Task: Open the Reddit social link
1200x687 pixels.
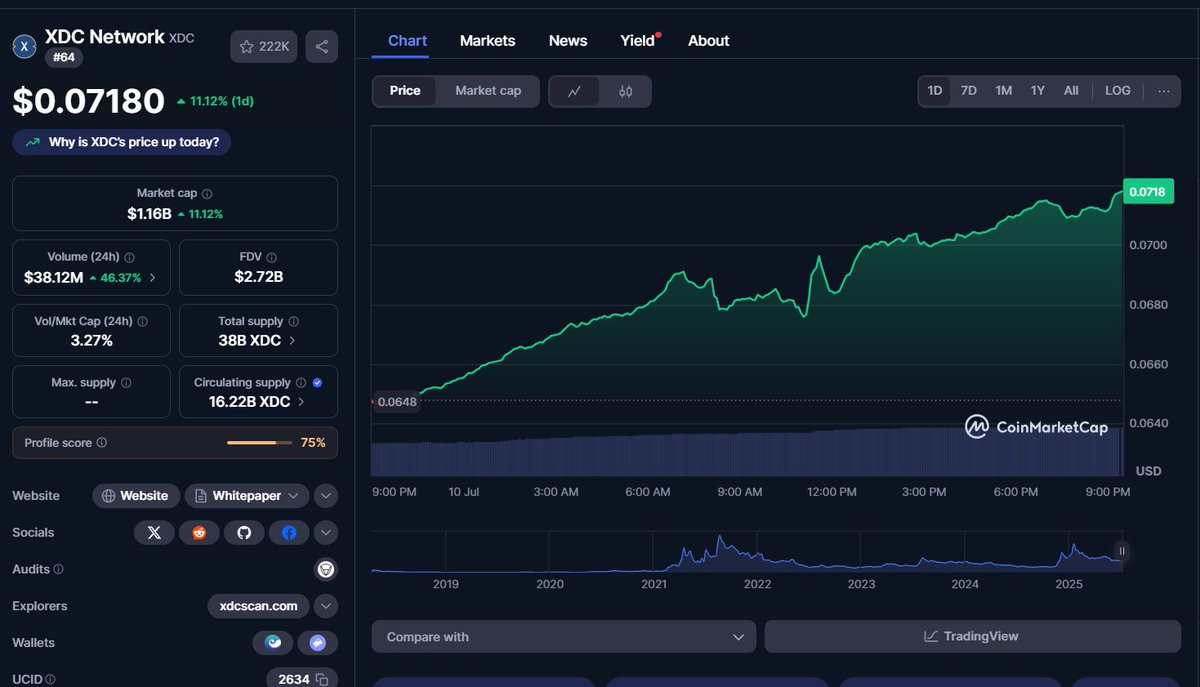Action: [x=199, y=532]
